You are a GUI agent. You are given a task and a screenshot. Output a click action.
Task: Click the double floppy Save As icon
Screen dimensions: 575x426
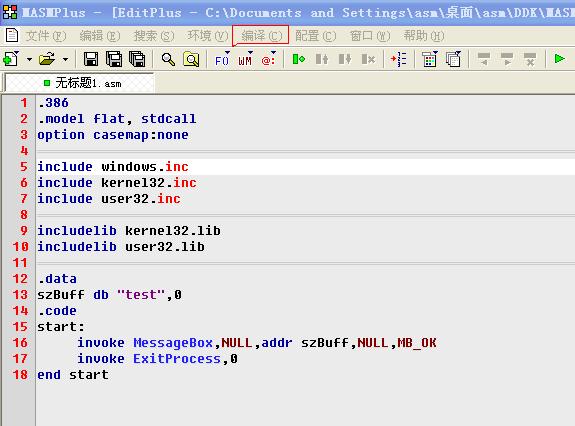(114, 59)
